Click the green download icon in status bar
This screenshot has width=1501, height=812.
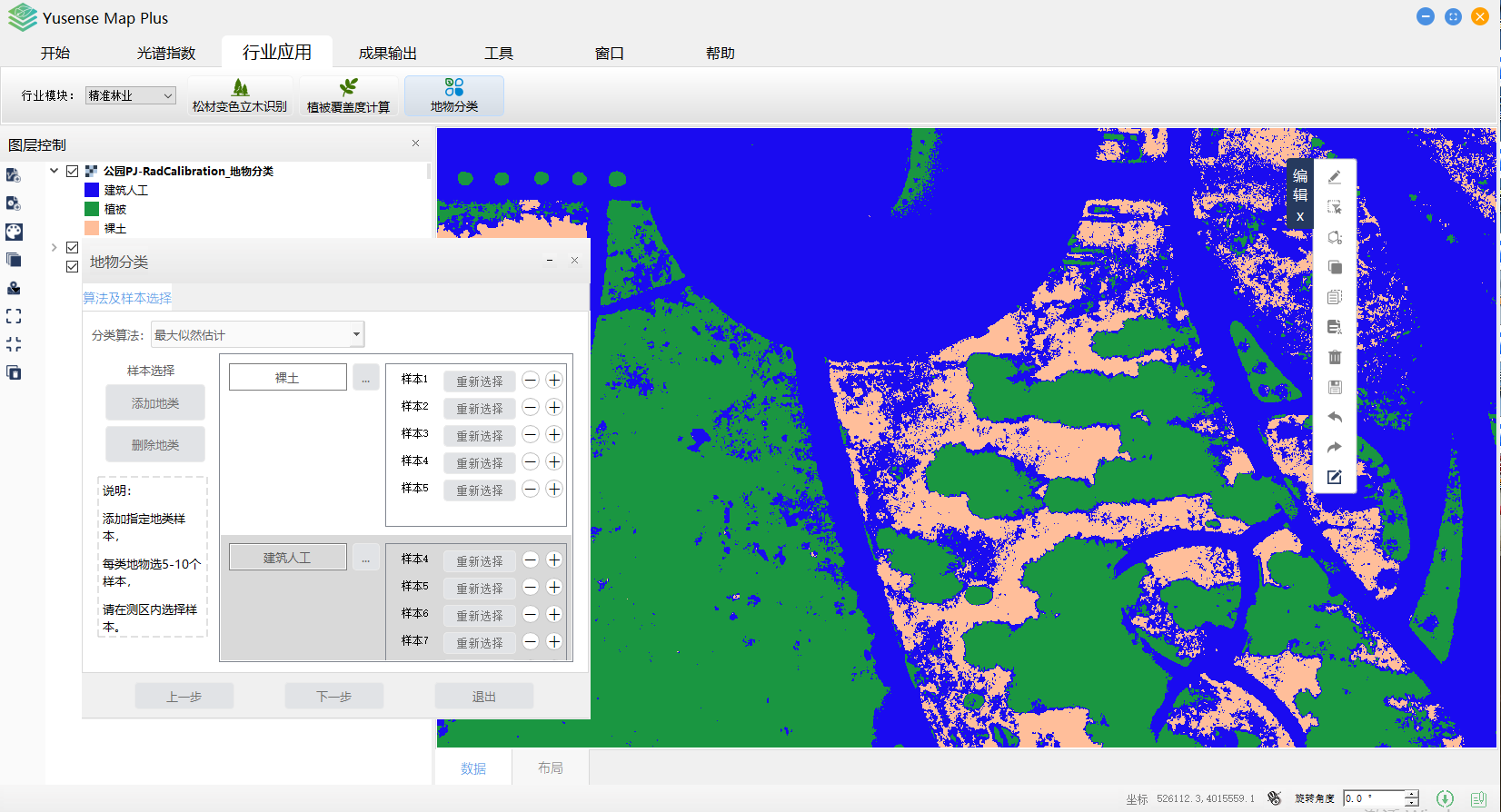tap(1445, 798)
